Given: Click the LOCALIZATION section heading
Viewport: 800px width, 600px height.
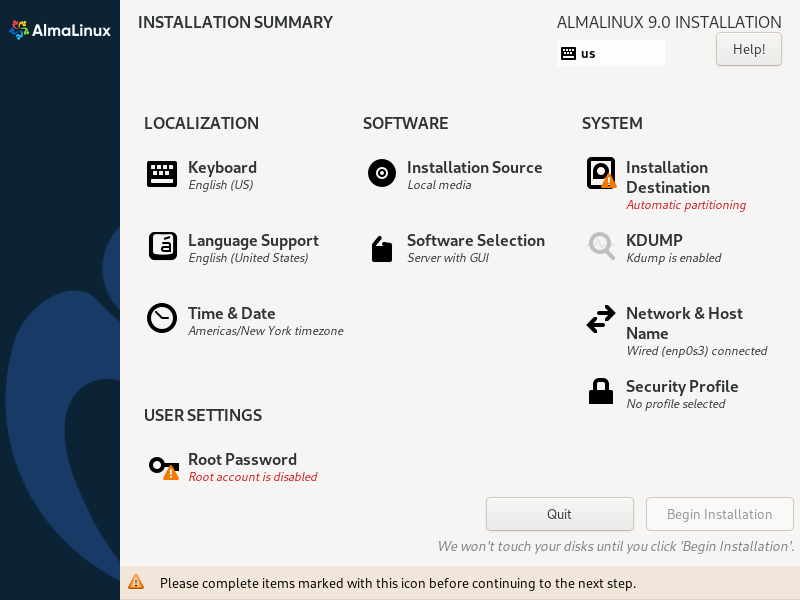Looking at the screenshot, I should (x=202, y=123).
